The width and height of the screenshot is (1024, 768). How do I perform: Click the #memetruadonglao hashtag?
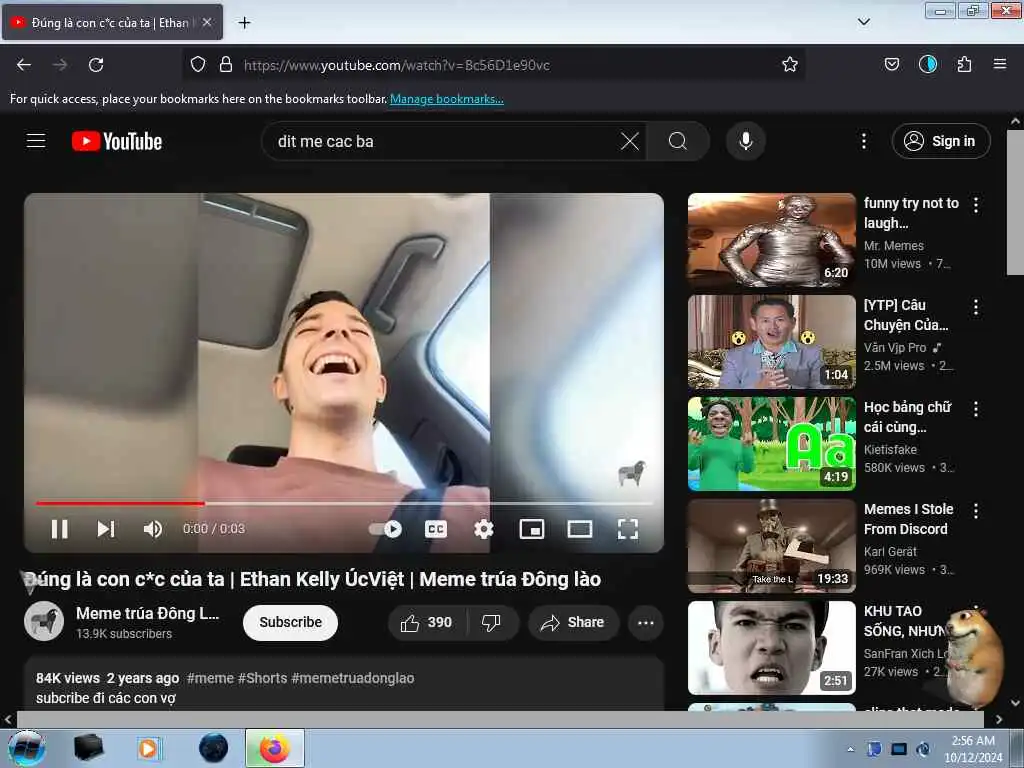353,678
